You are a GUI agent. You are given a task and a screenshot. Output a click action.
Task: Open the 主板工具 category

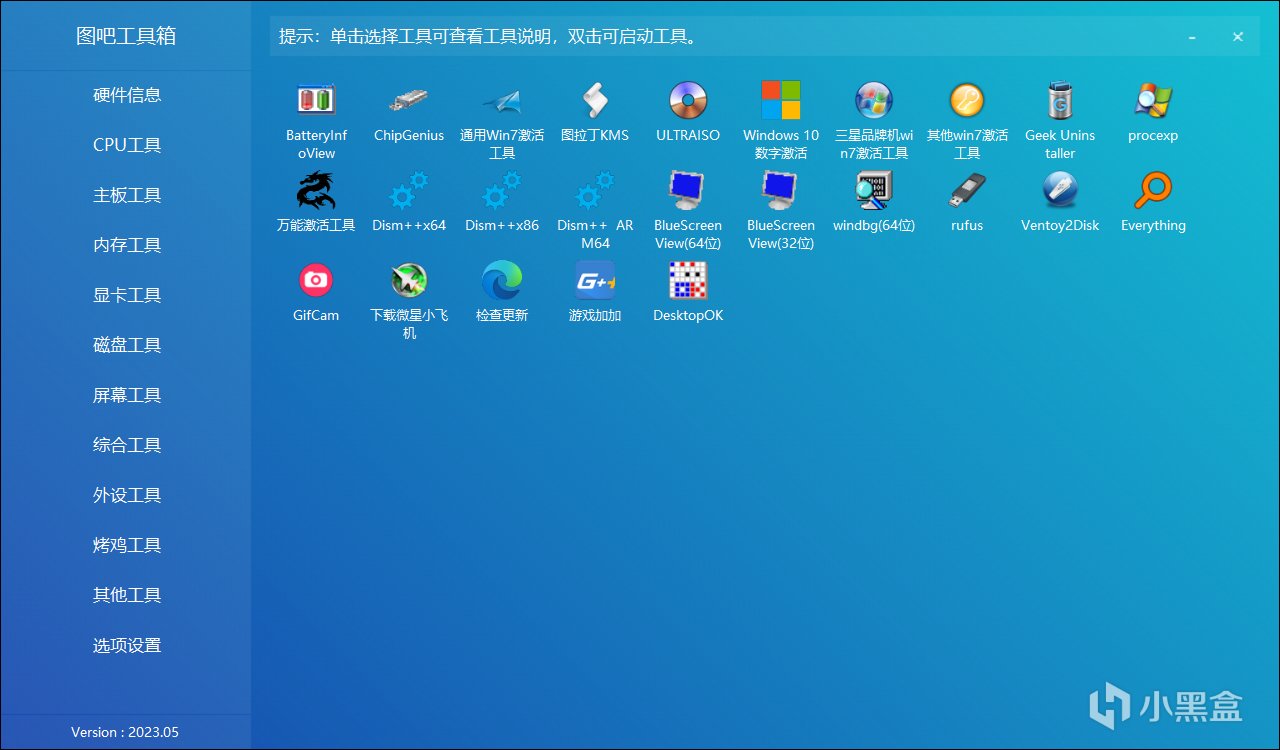click(x=127, y=195)
